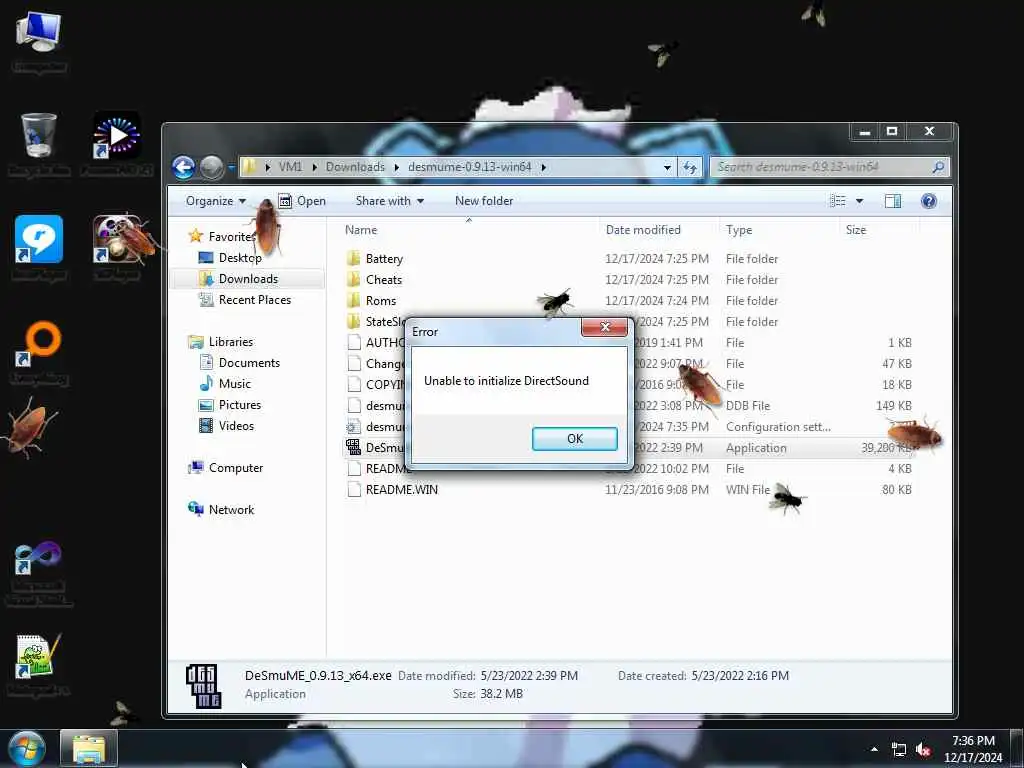Select the Recycle Bin desktop icon
Screen dimensions: 1024x768
[39, 144]
